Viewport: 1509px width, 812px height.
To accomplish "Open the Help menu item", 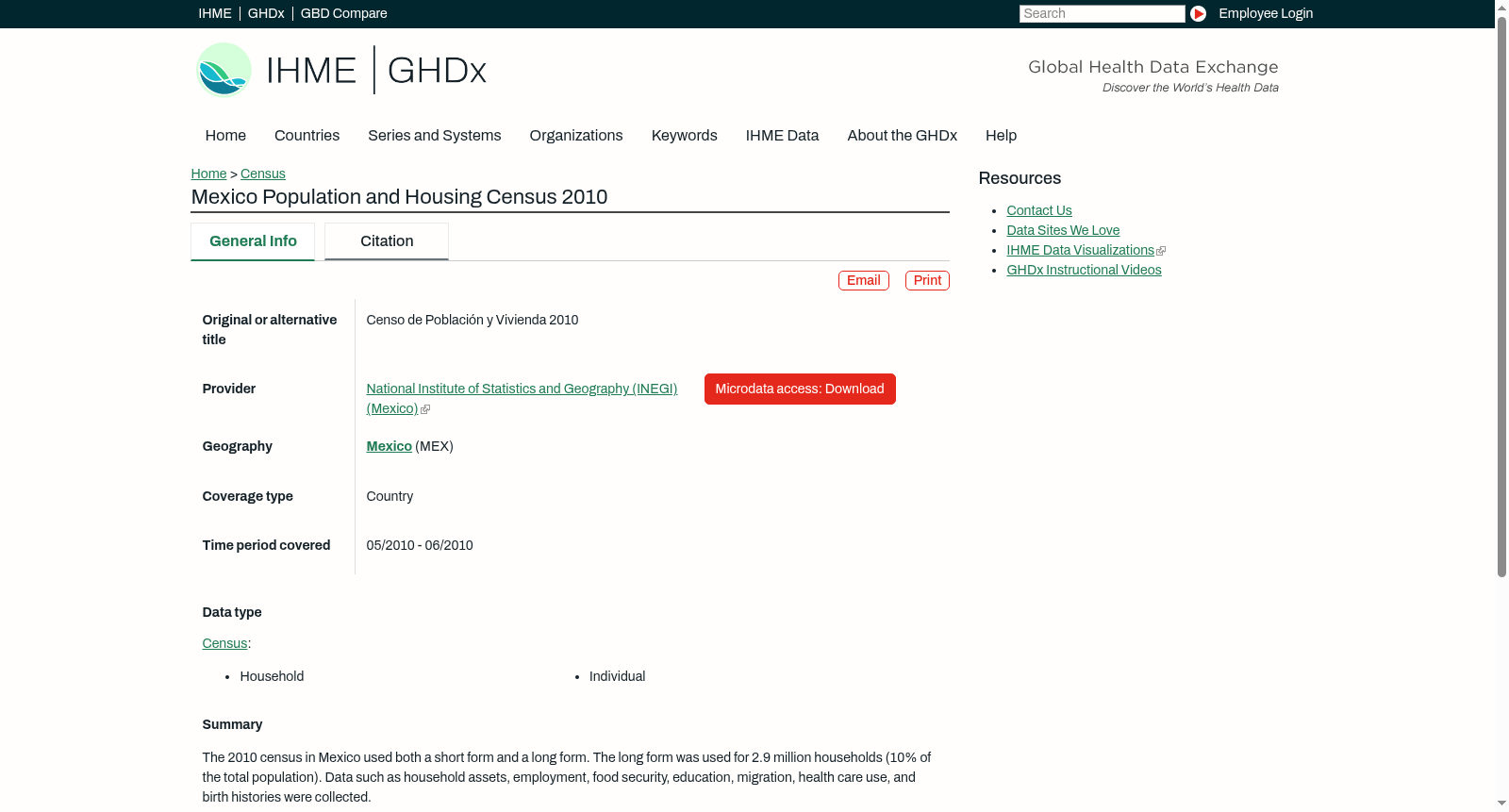I will [1001, 136].
